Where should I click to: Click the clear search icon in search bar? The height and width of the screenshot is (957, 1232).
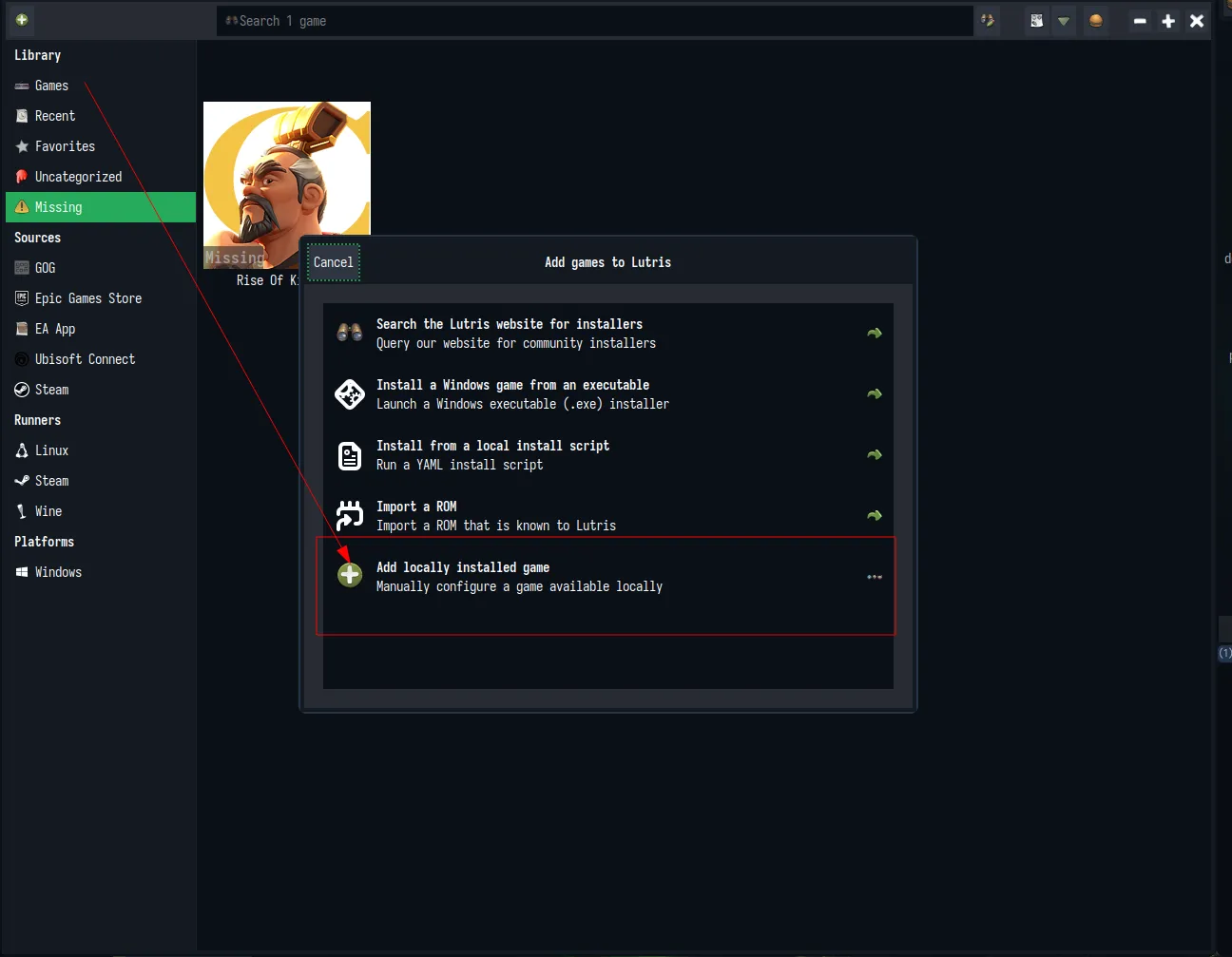click(x=988, y=21)
